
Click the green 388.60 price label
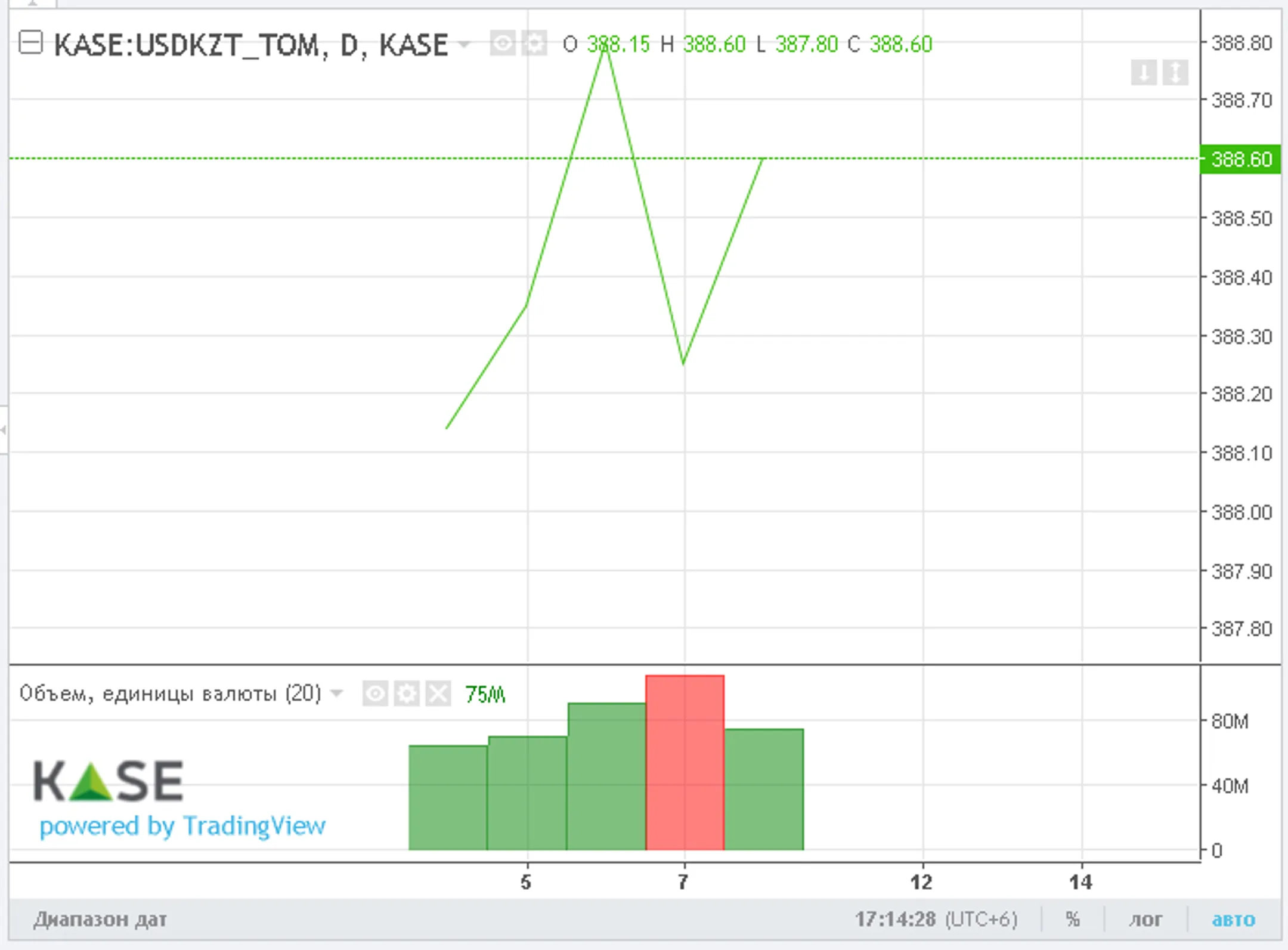pos(1240,159)
